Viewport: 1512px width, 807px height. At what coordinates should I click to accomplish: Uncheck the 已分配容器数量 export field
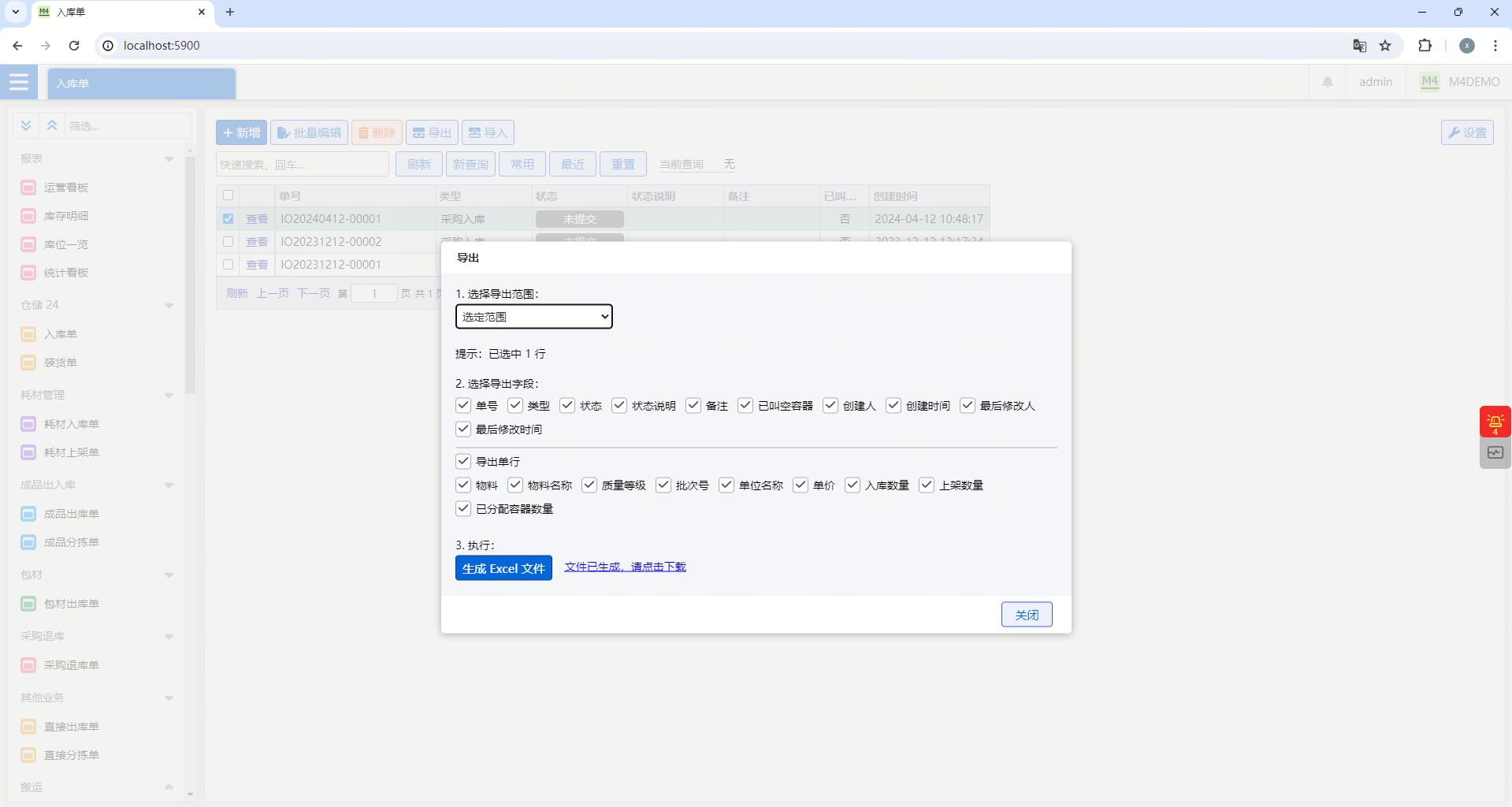463,508
